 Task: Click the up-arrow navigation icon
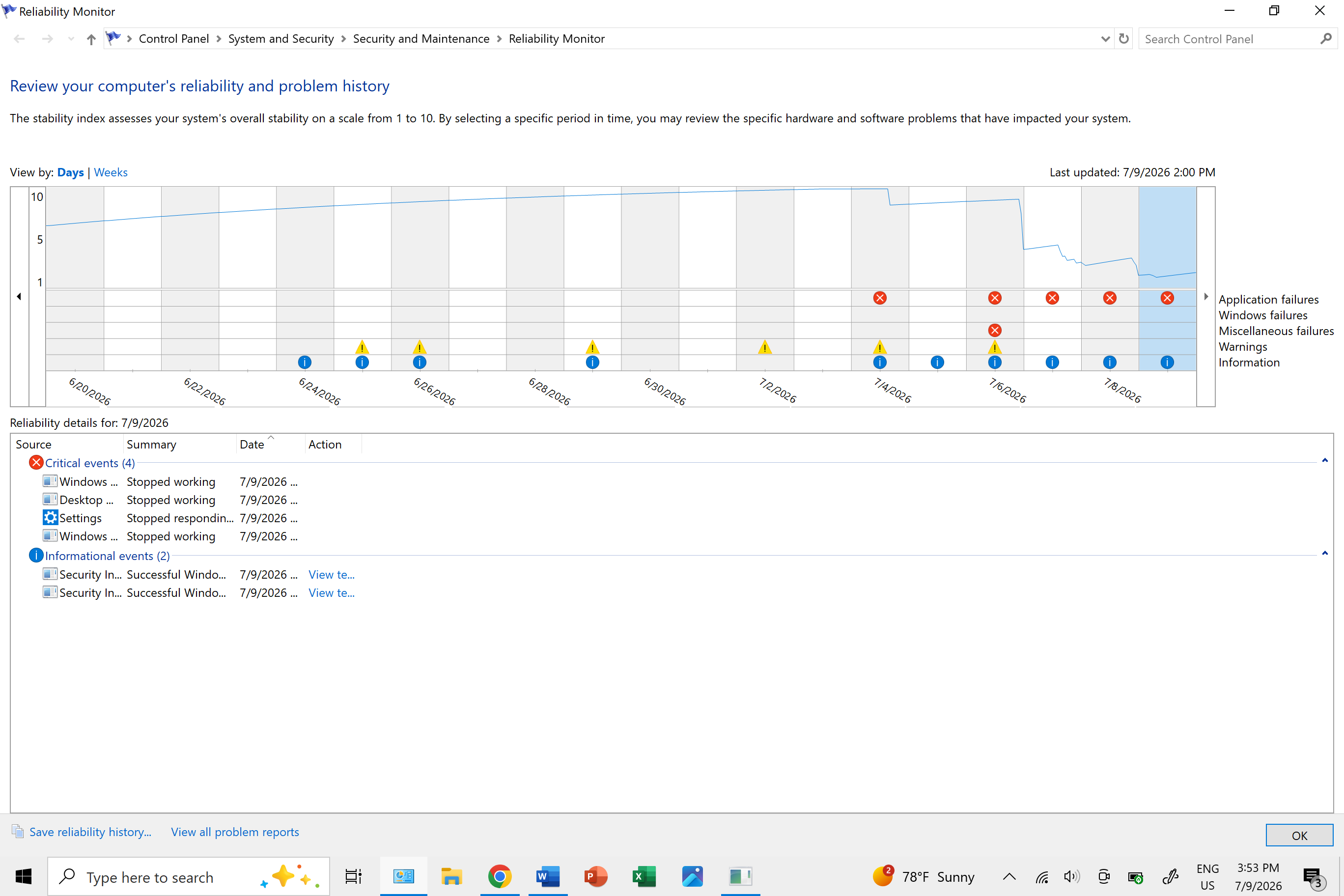click(91, 39)
